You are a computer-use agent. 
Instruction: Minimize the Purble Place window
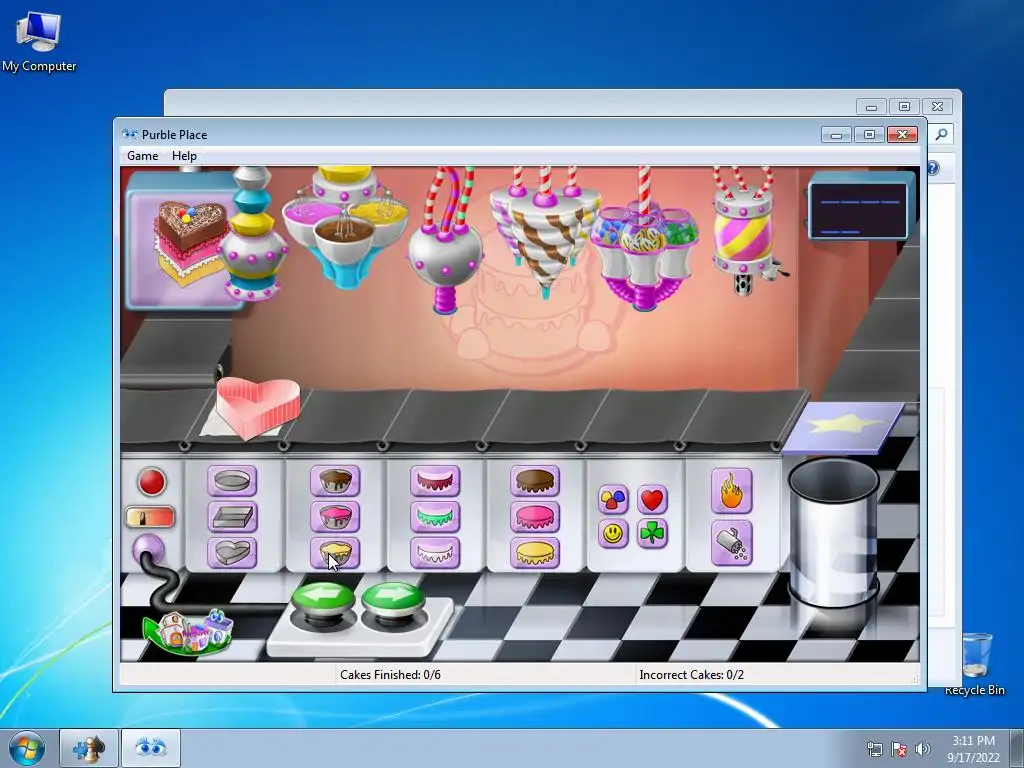coord(836,135)
